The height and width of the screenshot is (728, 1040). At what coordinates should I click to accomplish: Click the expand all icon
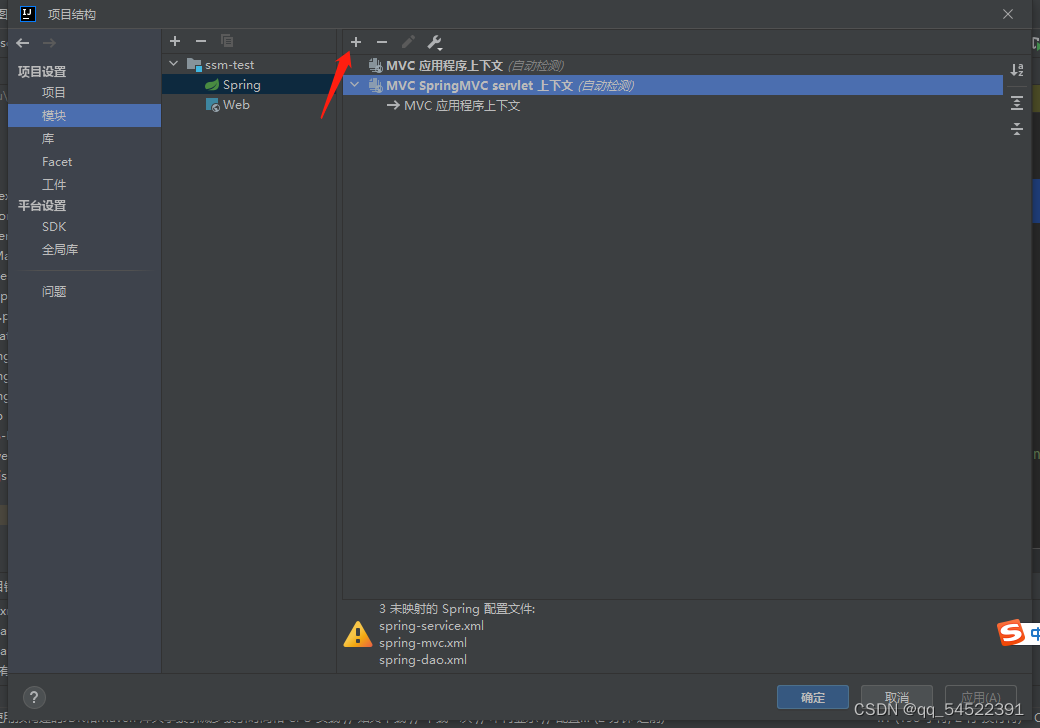(x=1017, y=103)
